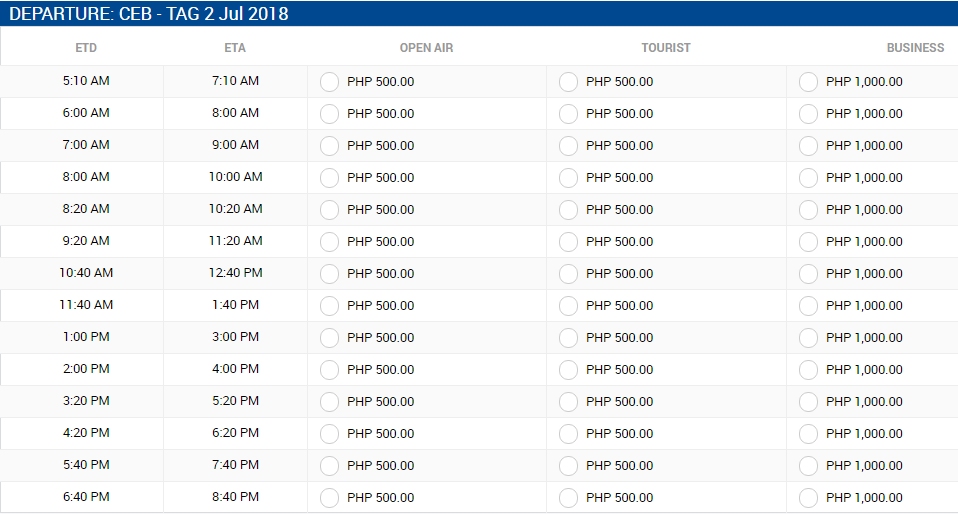The image size is (958, 514).
Task: Select Tourist fare for 8:20 AM departure
Action: 568,210
